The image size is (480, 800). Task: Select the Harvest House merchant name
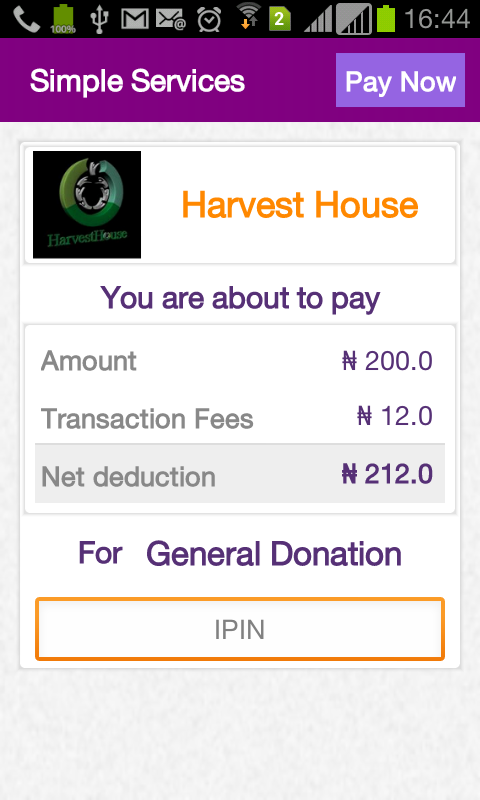300,205
